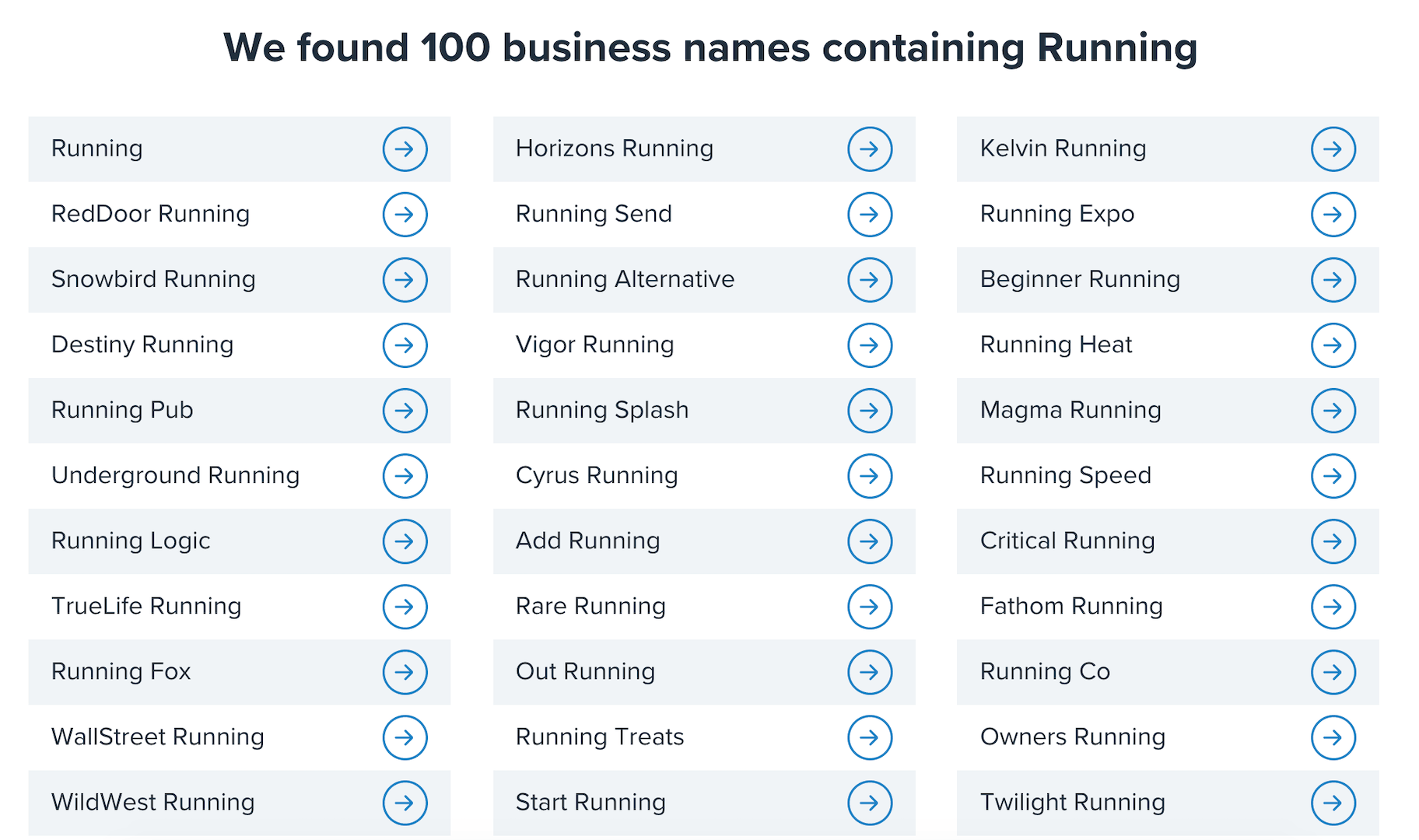The height and width of the screenshot is (840, 1419).
Task: Select the arrow icon next to Magma Running
Action: (x=1333, y=411)
